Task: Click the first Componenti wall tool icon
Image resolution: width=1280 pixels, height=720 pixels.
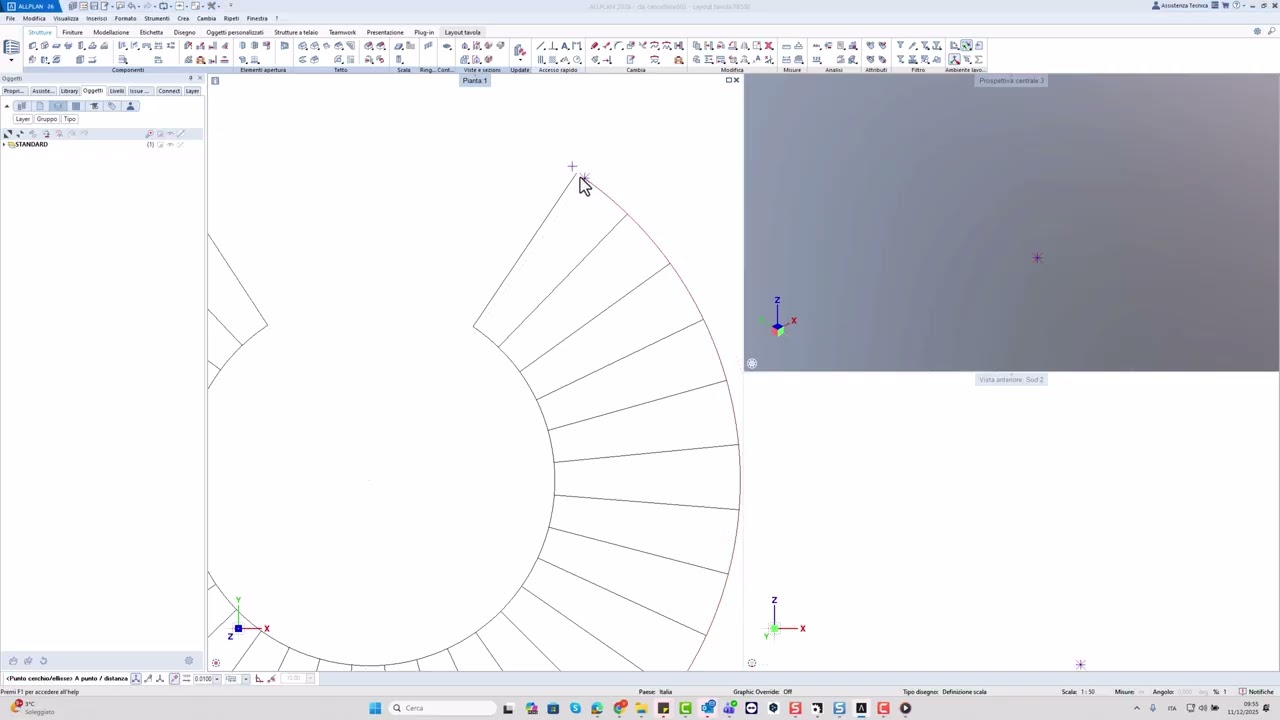Action: (x=33, y=46)
